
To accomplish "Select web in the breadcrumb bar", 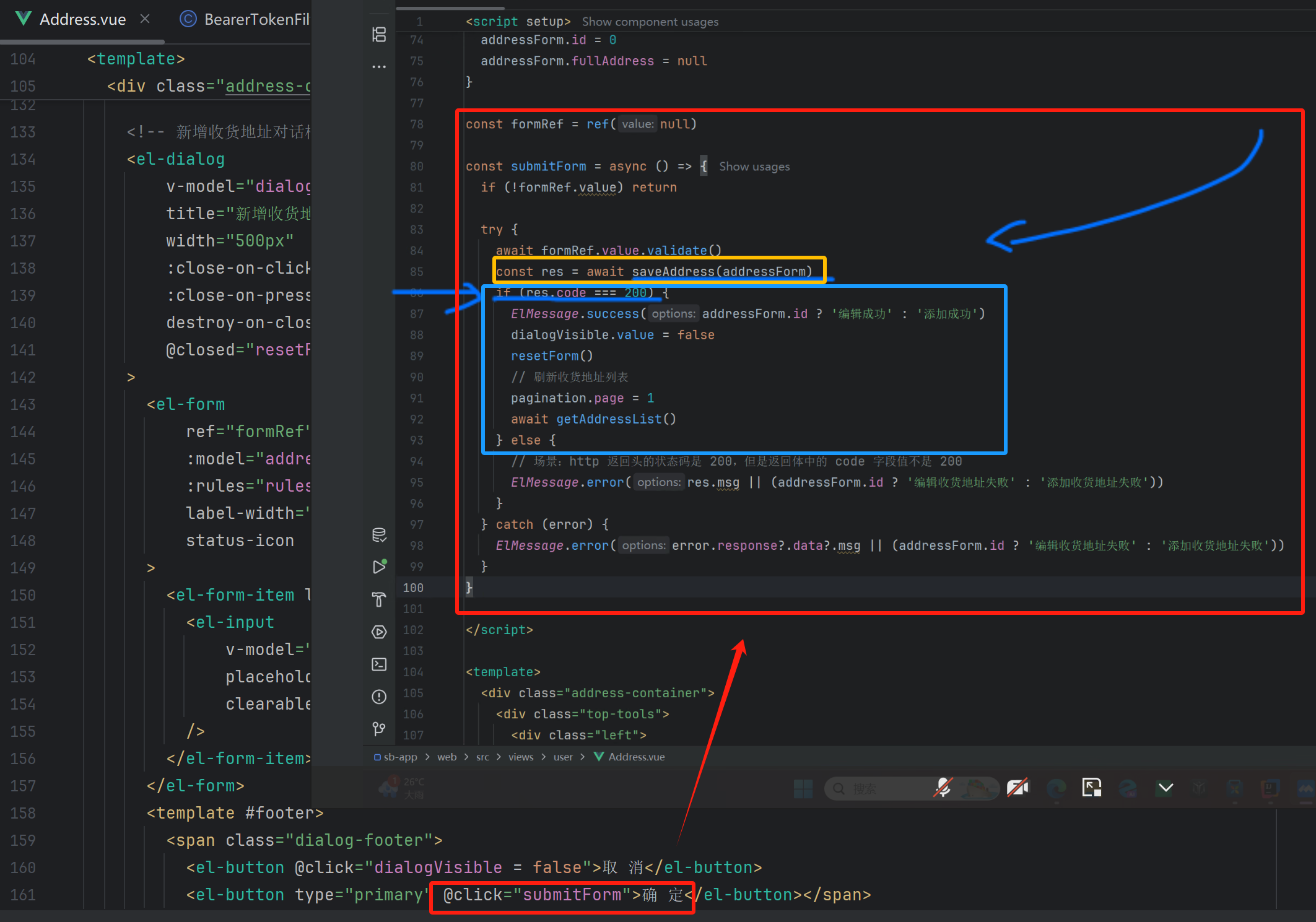I will (x=447, y=757).
